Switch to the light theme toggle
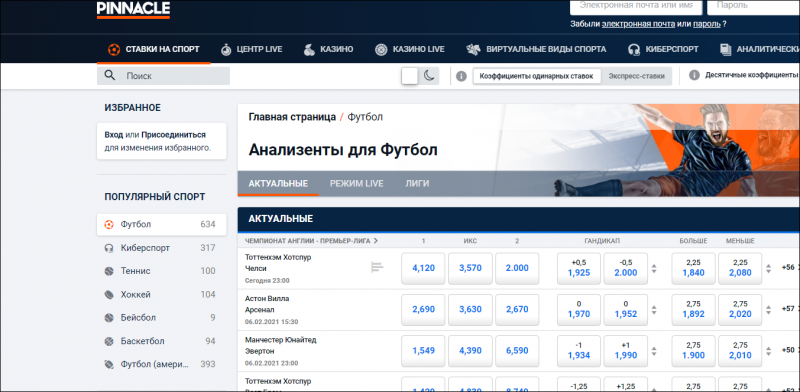This screenshot has height=392, width=800. point(410,76)
